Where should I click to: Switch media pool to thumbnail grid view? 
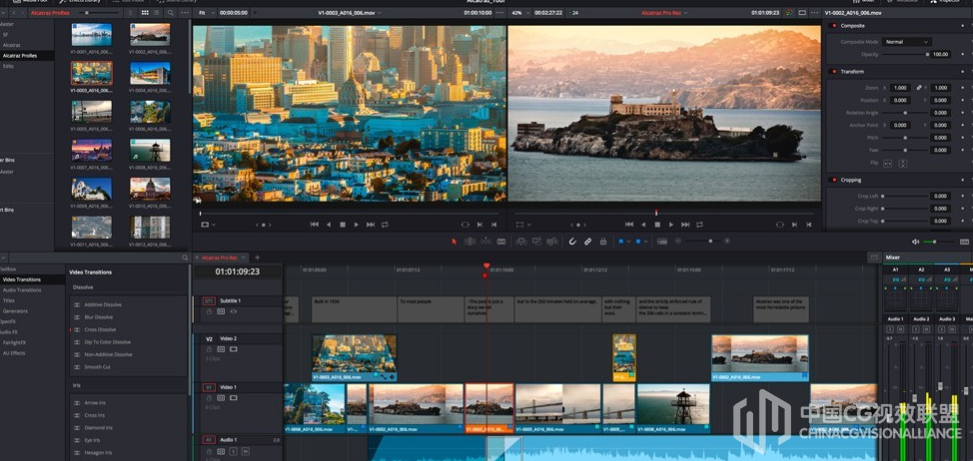[145, 12]
